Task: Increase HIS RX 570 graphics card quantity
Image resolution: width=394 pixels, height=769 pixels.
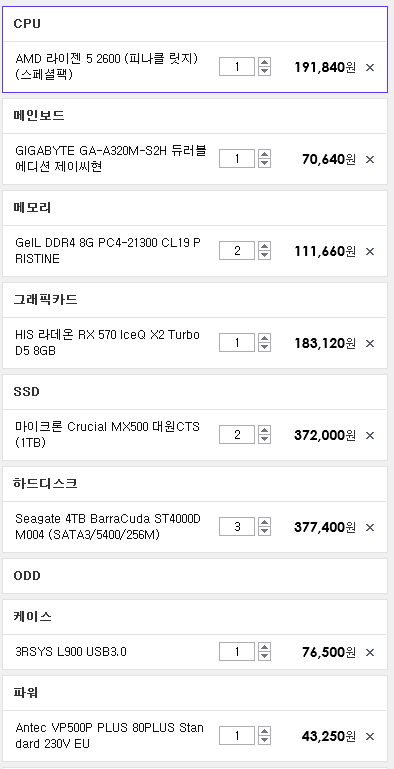Action: 264,338
